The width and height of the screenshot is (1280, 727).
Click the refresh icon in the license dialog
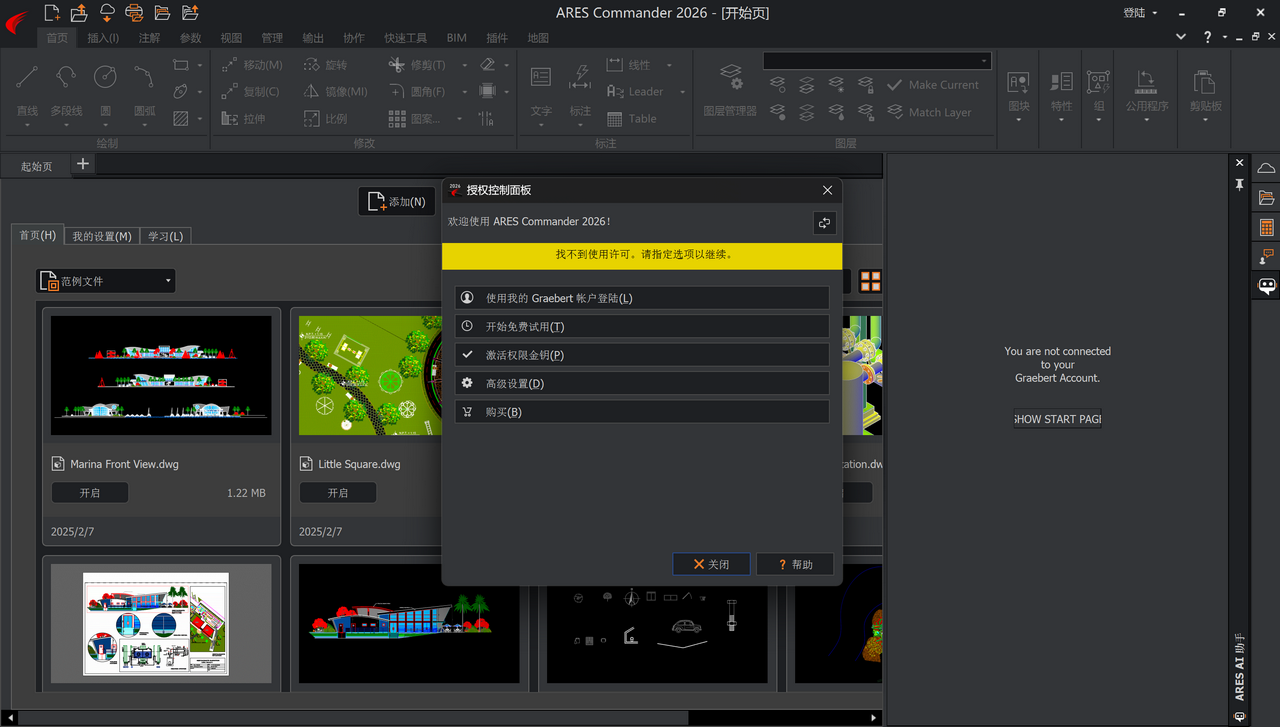click(824, 223)
